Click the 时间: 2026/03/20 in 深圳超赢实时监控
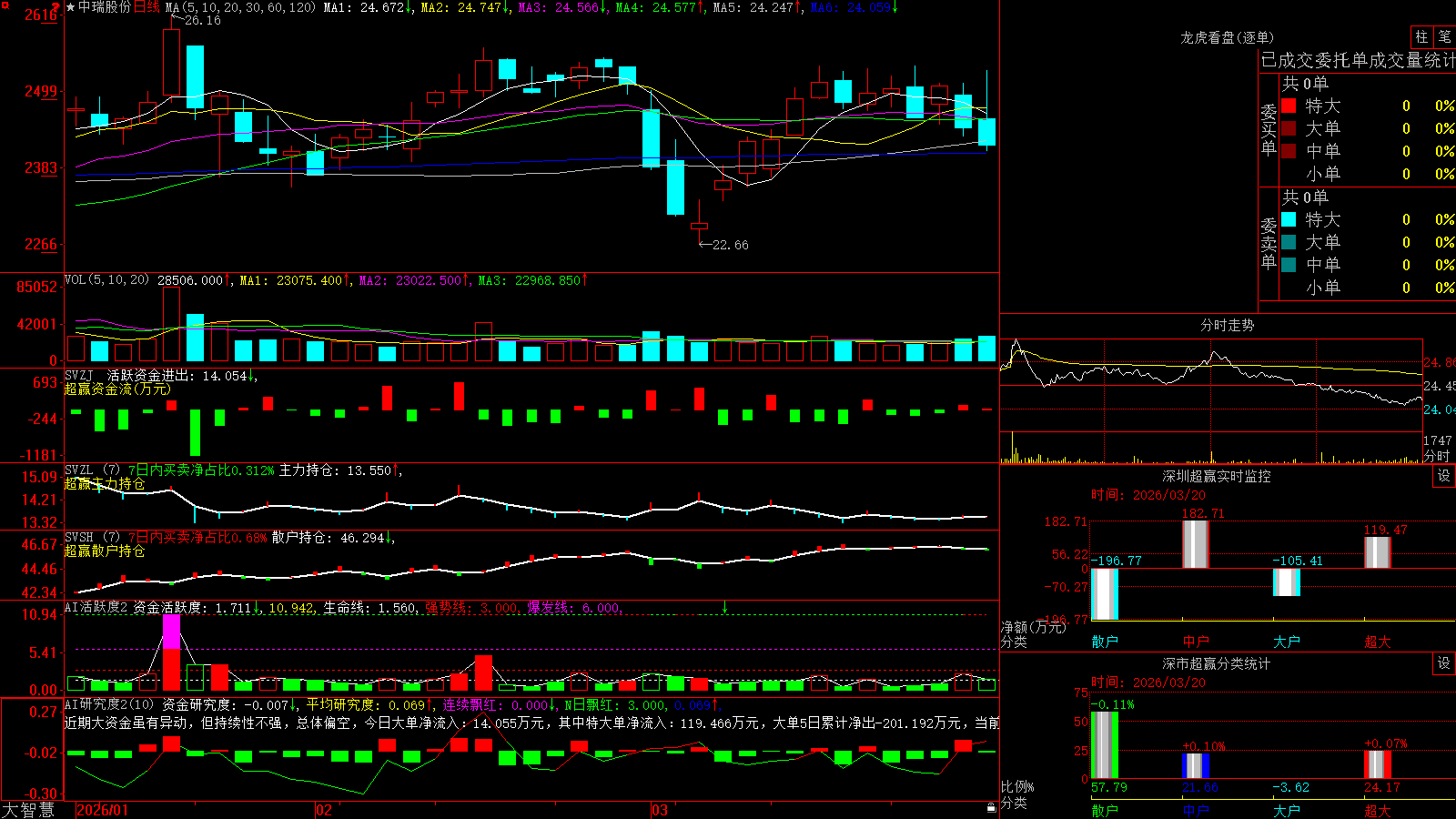This screenshot has height=819, width=1456. coord(1148,495)
